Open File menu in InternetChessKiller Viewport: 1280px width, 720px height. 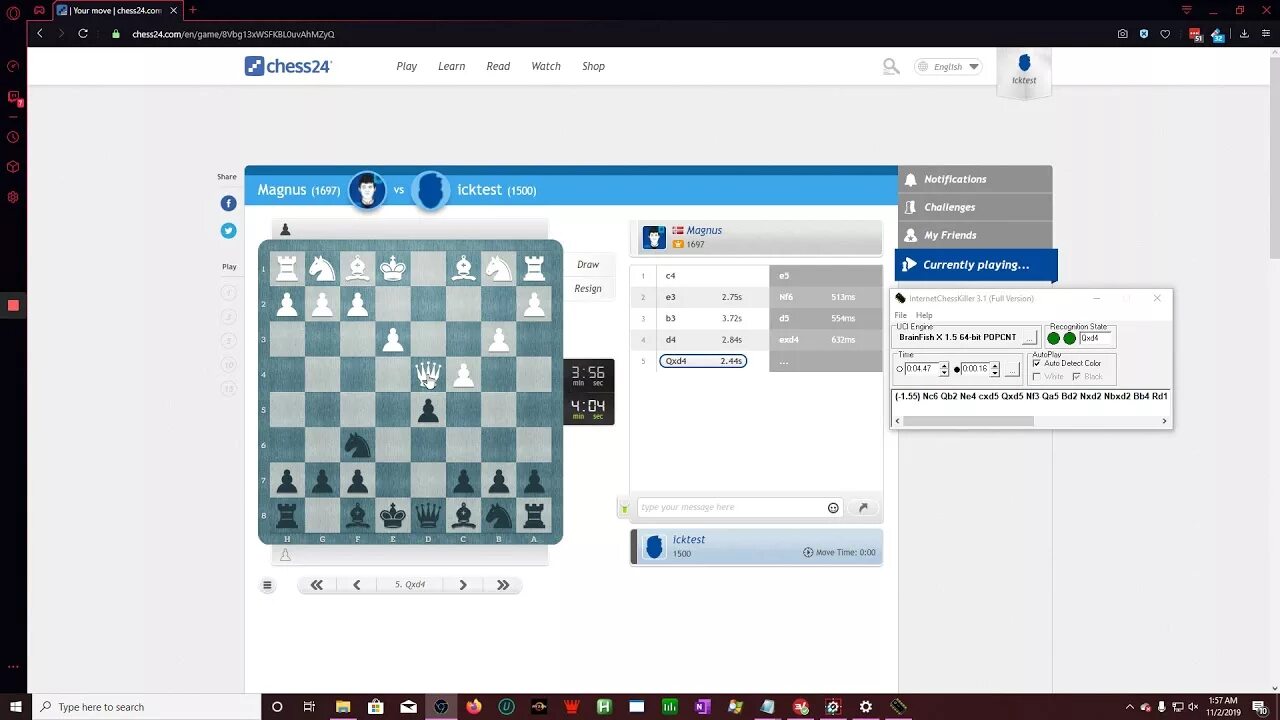(901, 315)
